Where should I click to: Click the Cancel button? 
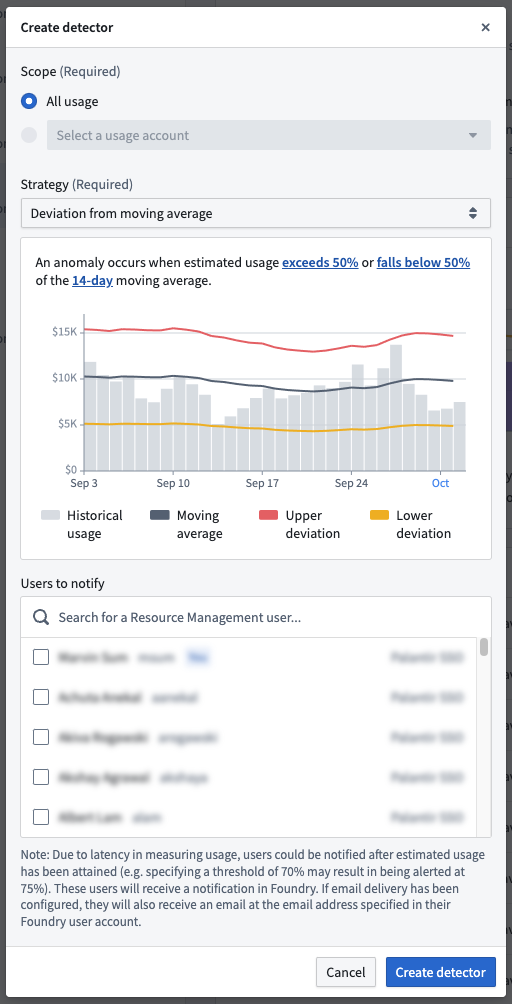(x=346, y=972)
